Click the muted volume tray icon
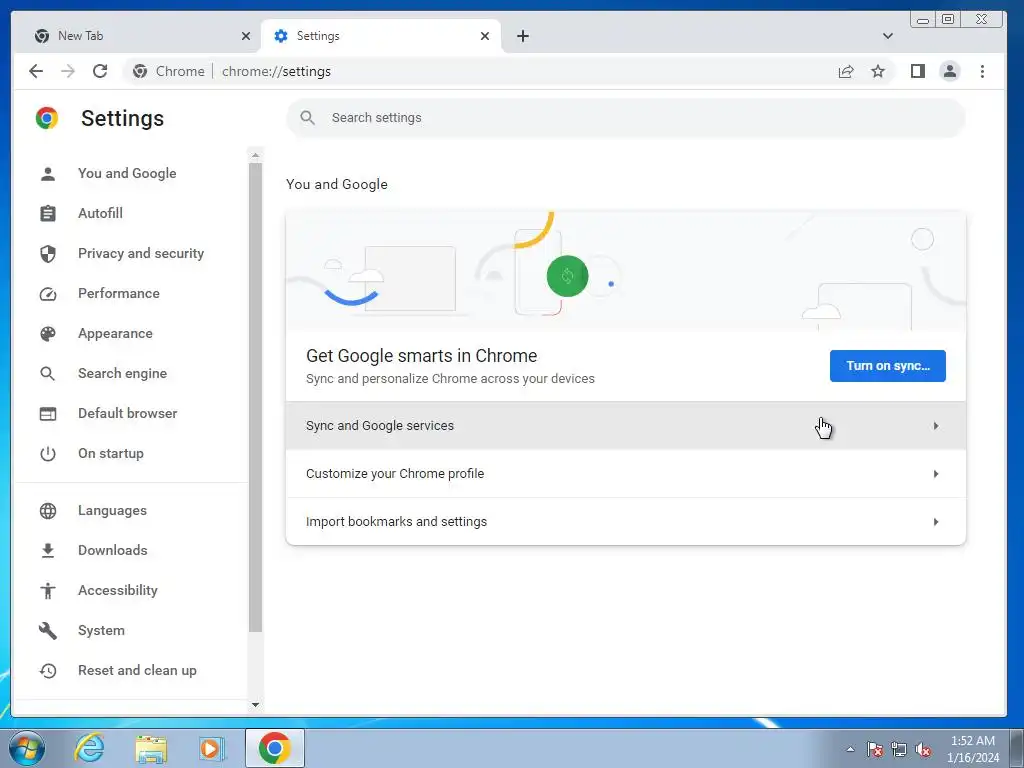 [x=923, y=749]
